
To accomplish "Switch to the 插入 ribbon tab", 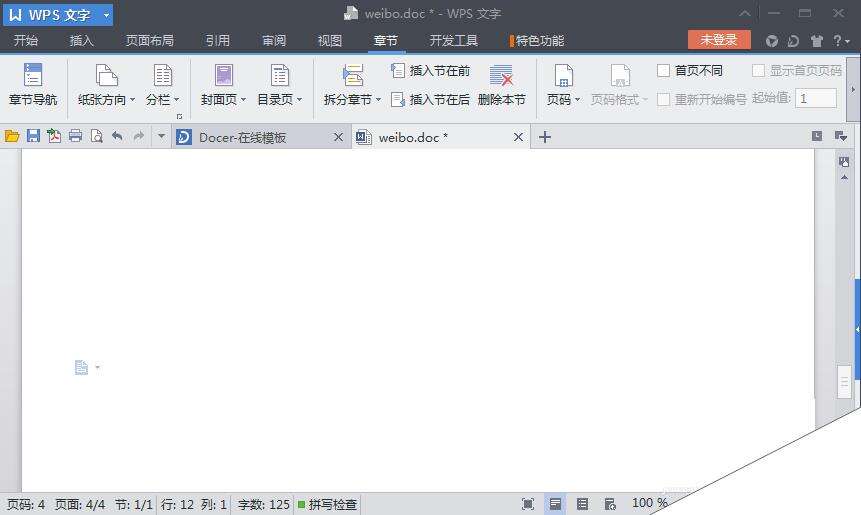I will pyautogui.click(x=82, y=40).
